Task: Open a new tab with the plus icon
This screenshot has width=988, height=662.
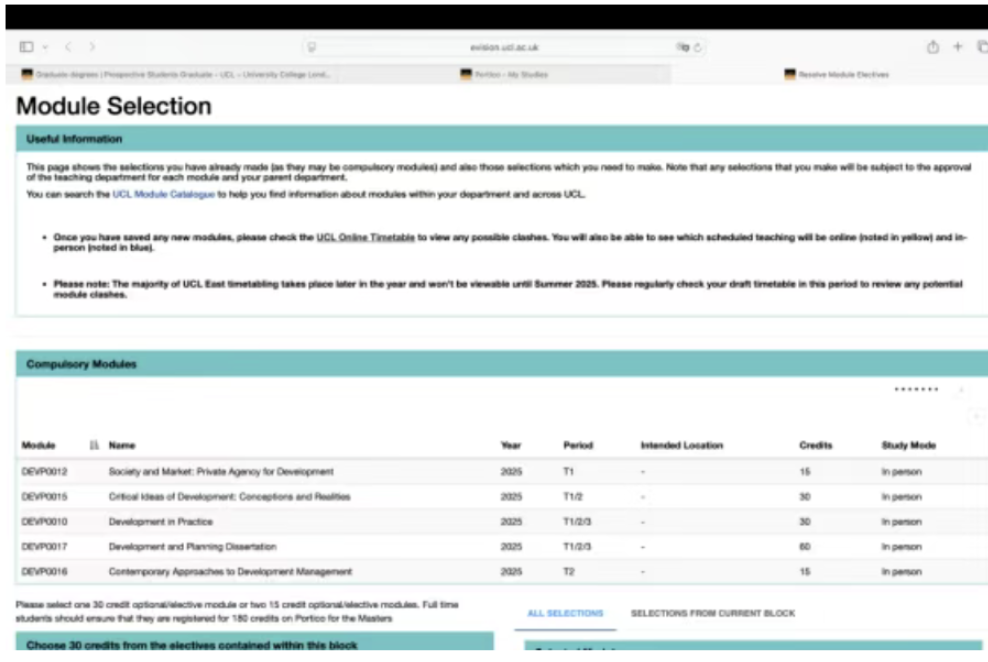Action: [x=957, y=47]
